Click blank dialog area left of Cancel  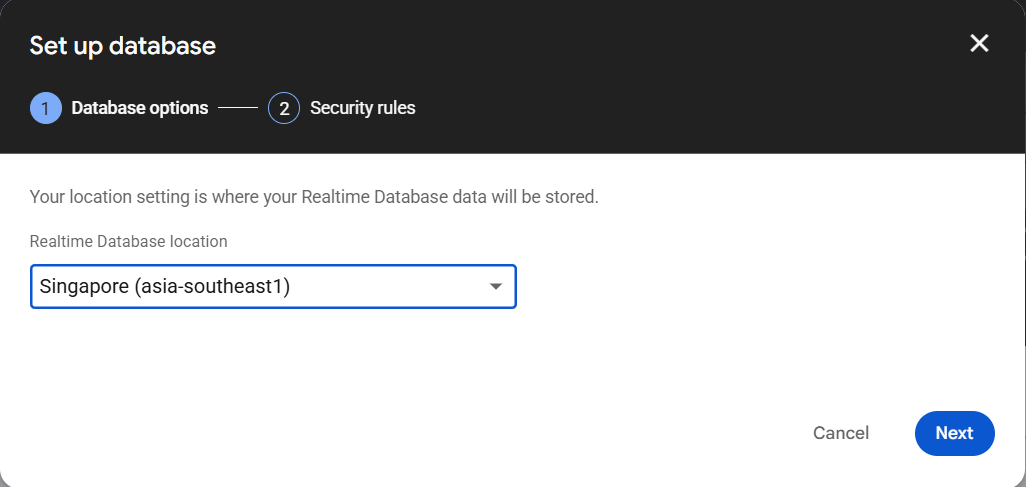500,433
